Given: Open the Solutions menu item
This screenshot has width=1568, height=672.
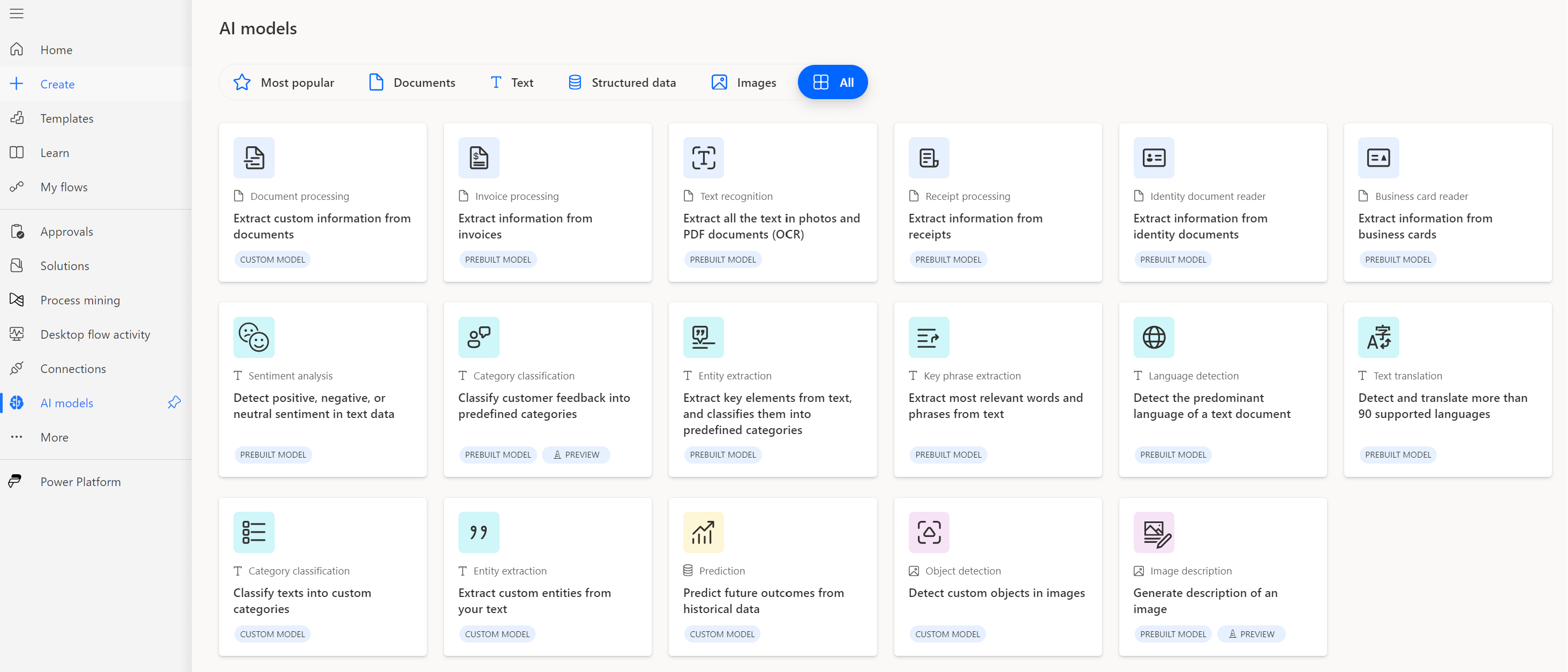Looking at the screenshot, I should pyautogui.click(x=64, y=265).
